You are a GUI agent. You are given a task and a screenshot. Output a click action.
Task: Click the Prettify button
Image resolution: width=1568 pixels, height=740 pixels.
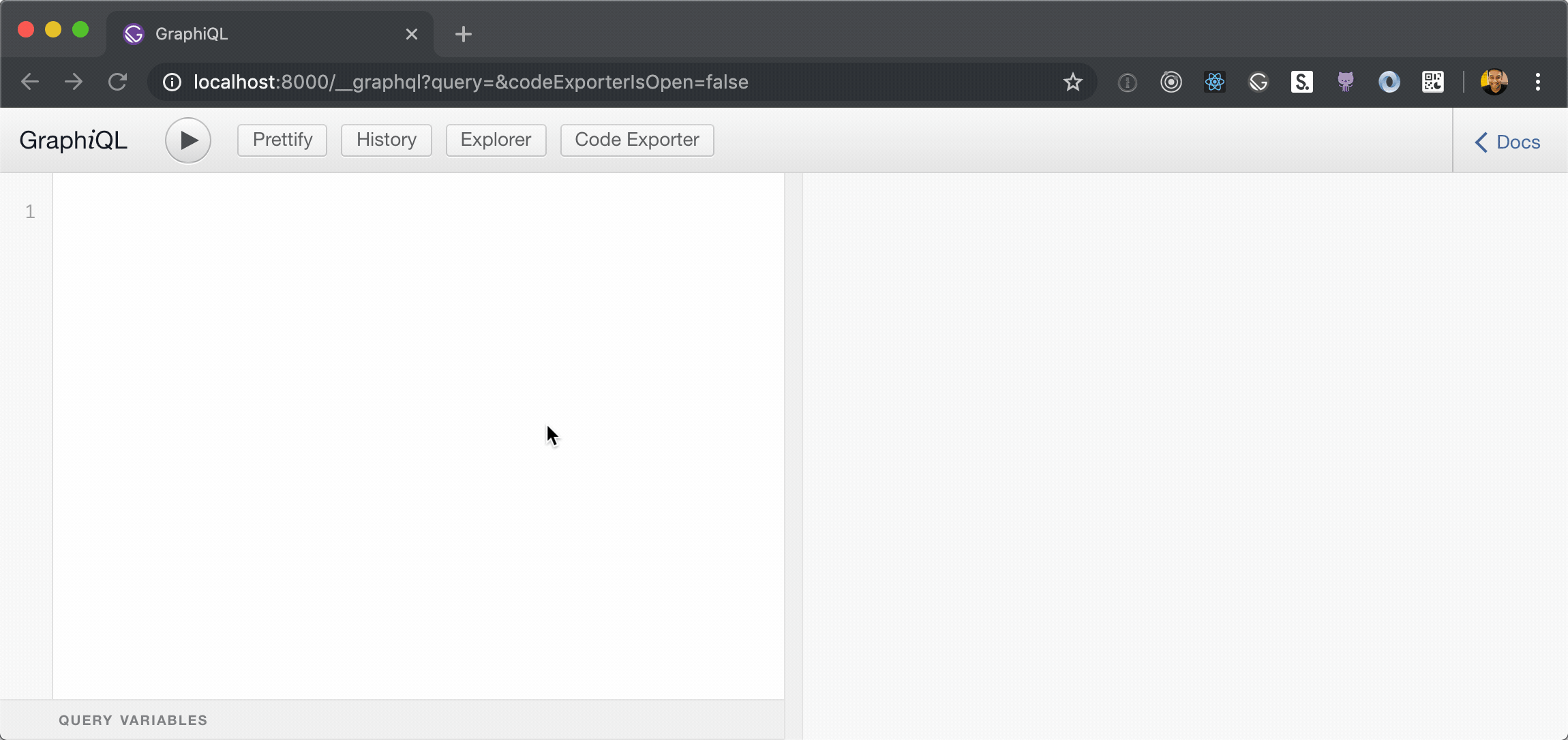282,140
